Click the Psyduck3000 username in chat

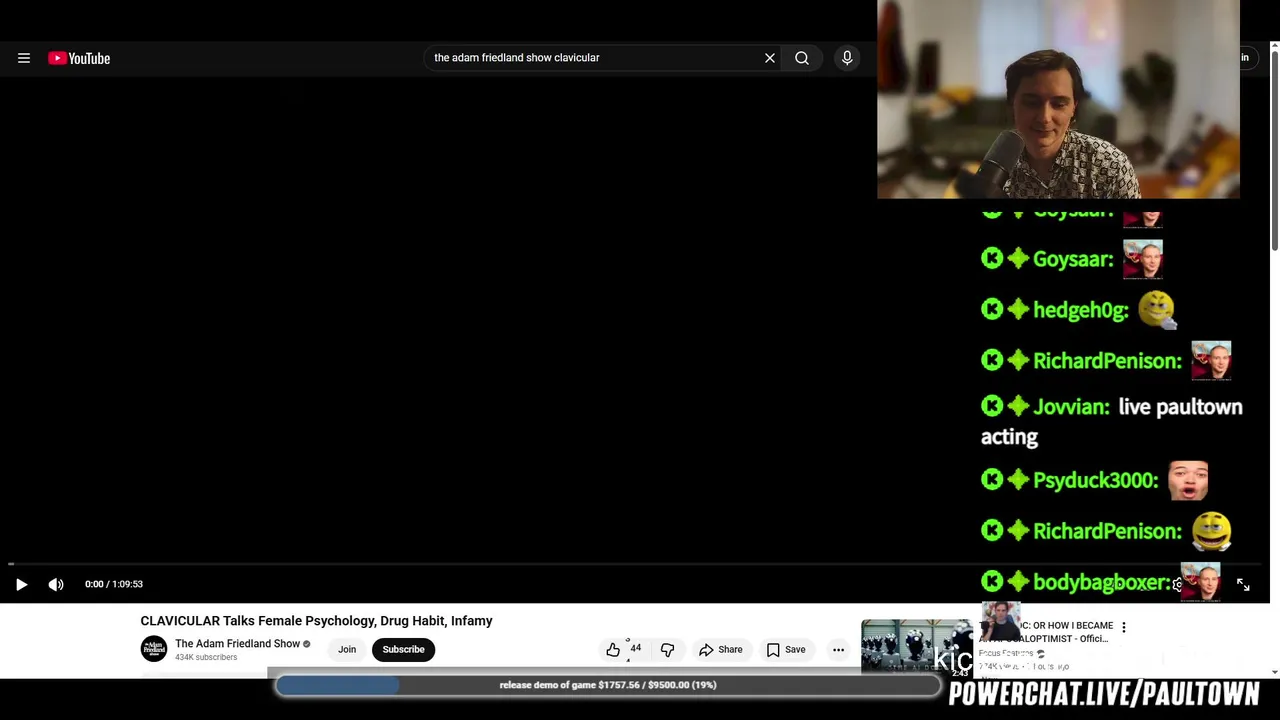click(1095, 481)
